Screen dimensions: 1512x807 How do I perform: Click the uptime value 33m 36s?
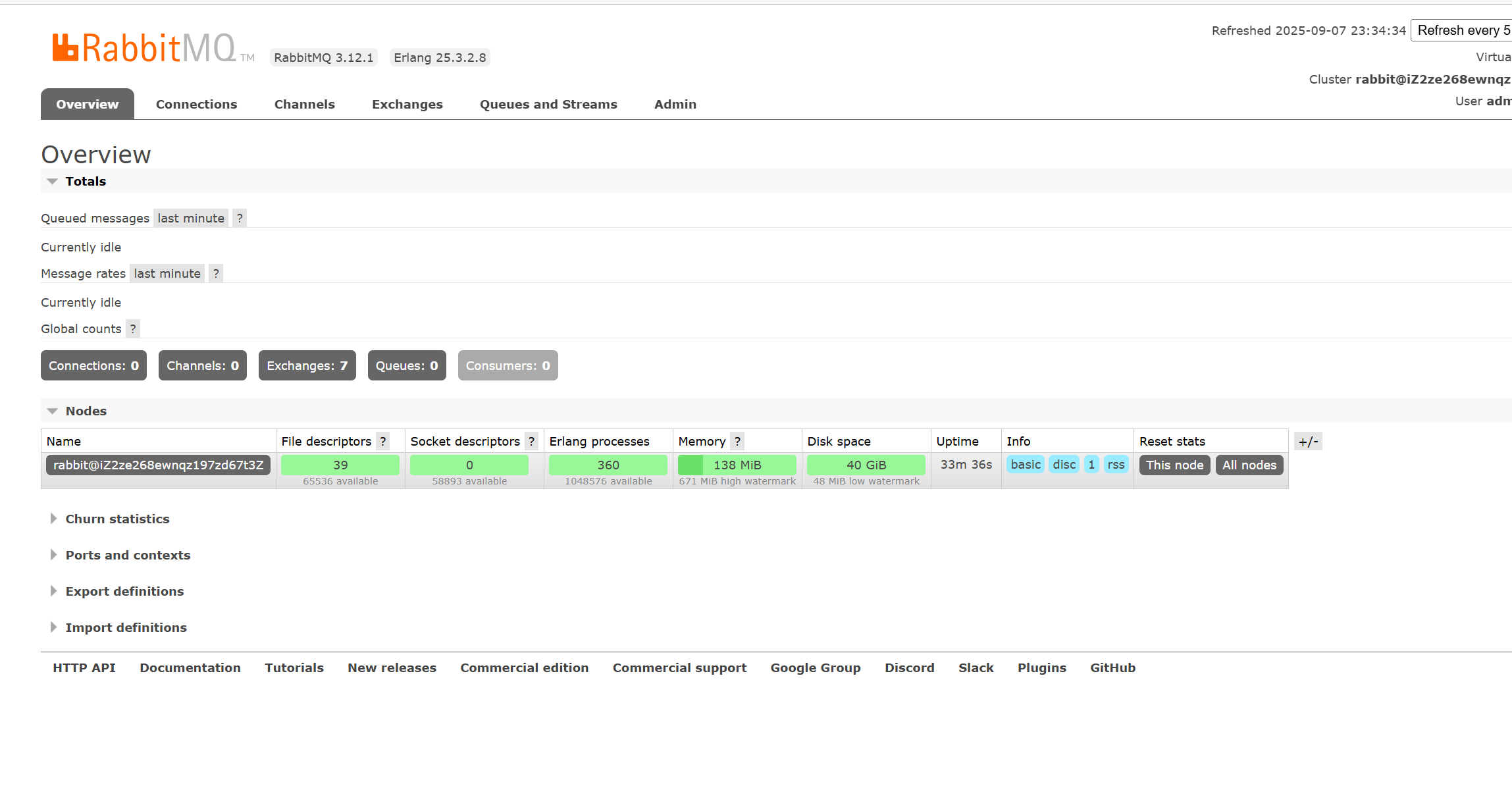click(966, 465)
